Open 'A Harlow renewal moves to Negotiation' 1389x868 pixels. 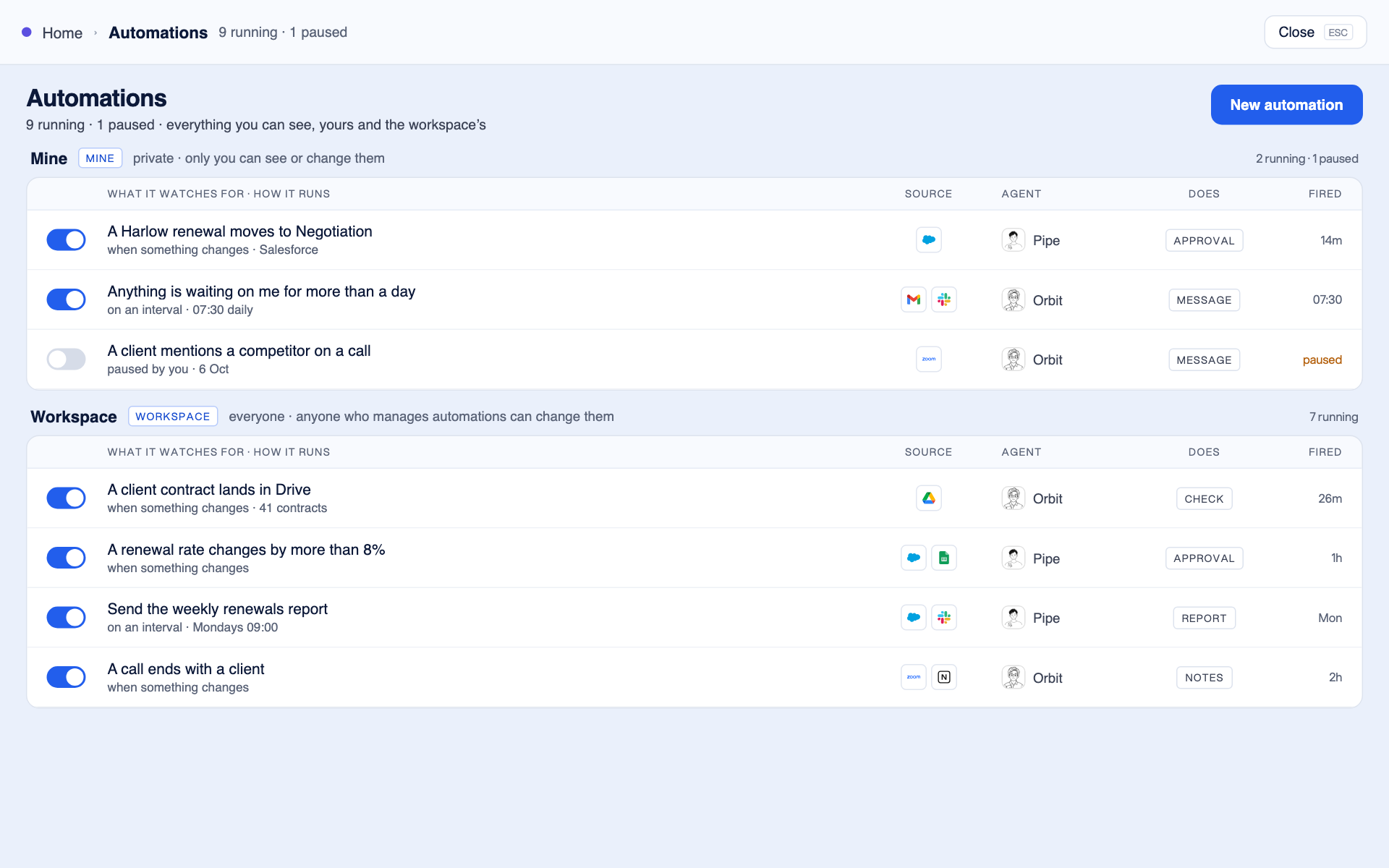(239, 231)
